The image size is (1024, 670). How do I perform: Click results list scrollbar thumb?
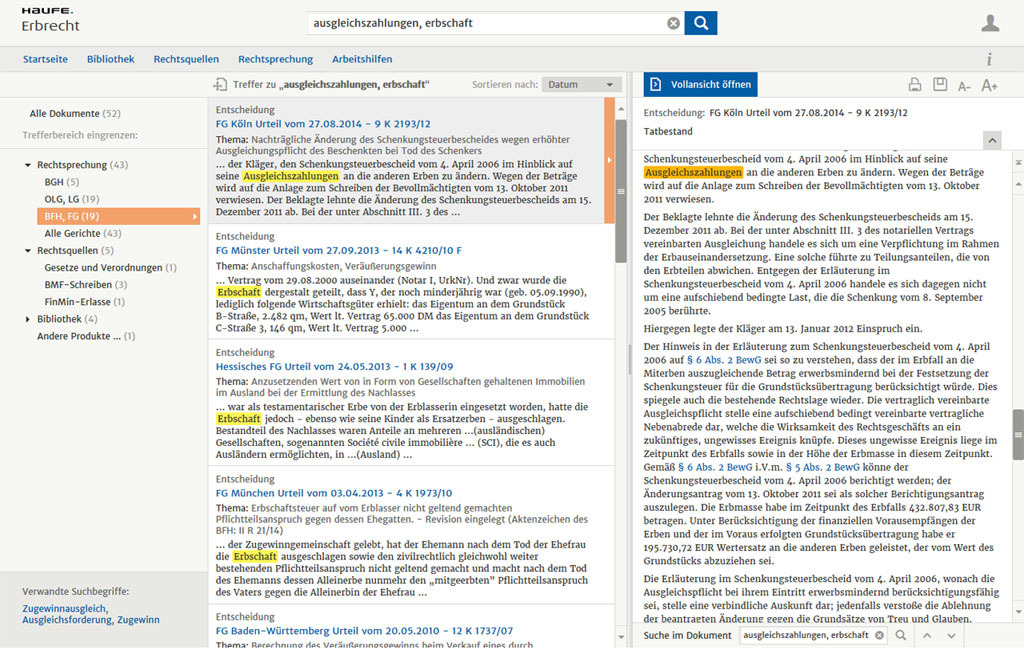pyautogui.click(x=621, y=191)
